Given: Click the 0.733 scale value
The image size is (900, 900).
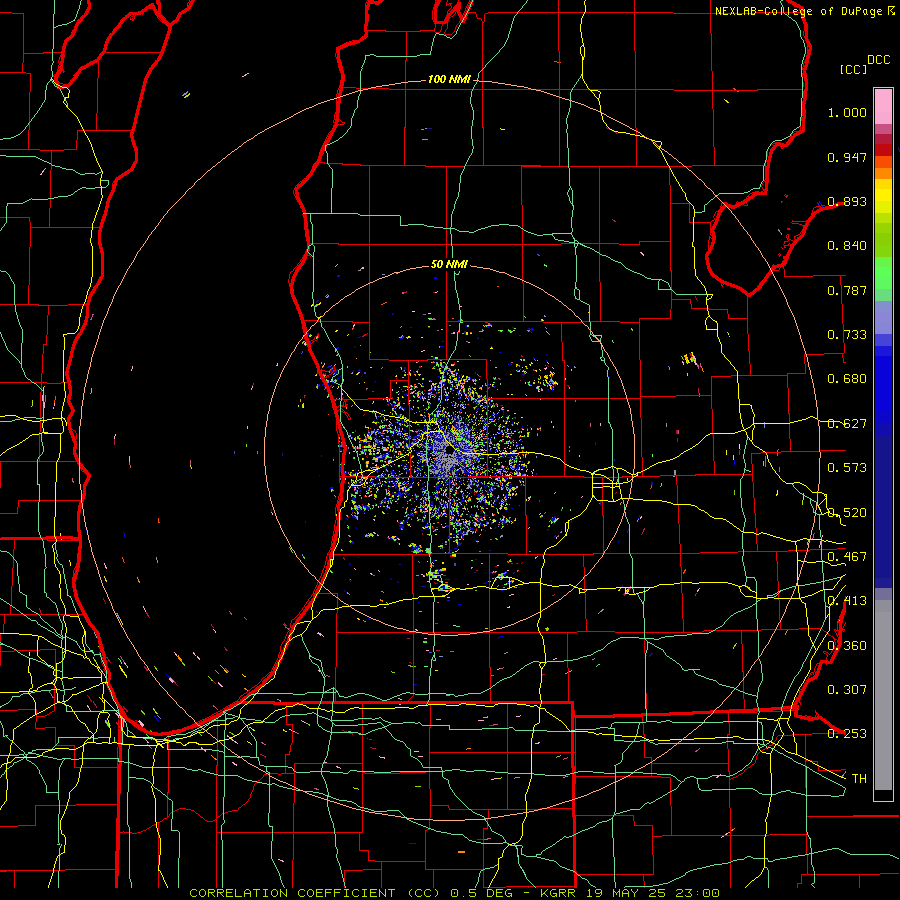Looking at the screenshot, I should click(847, 335).
